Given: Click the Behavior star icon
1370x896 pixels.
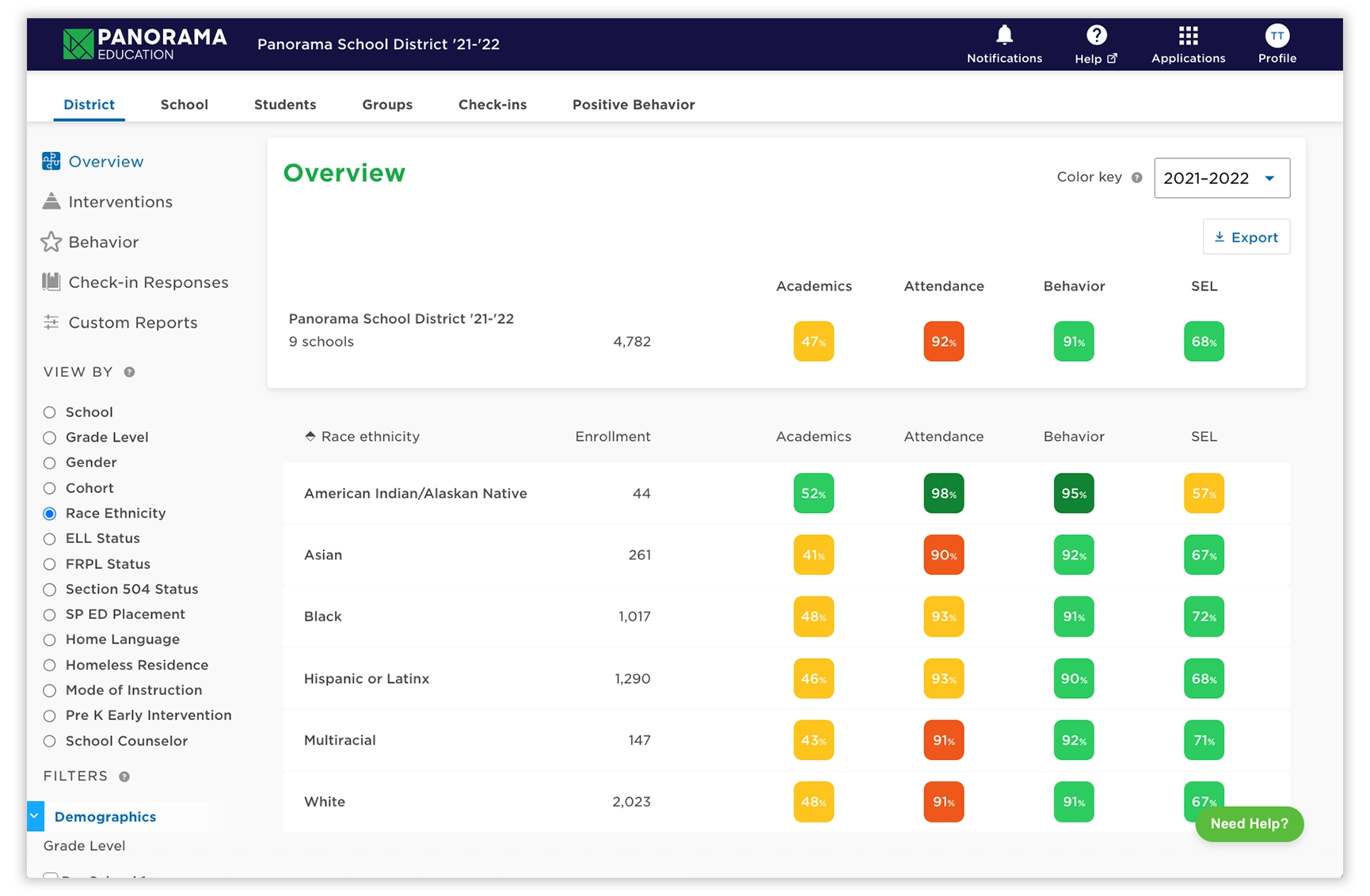Looking at the screenshot, I should (x=51, y=241).
